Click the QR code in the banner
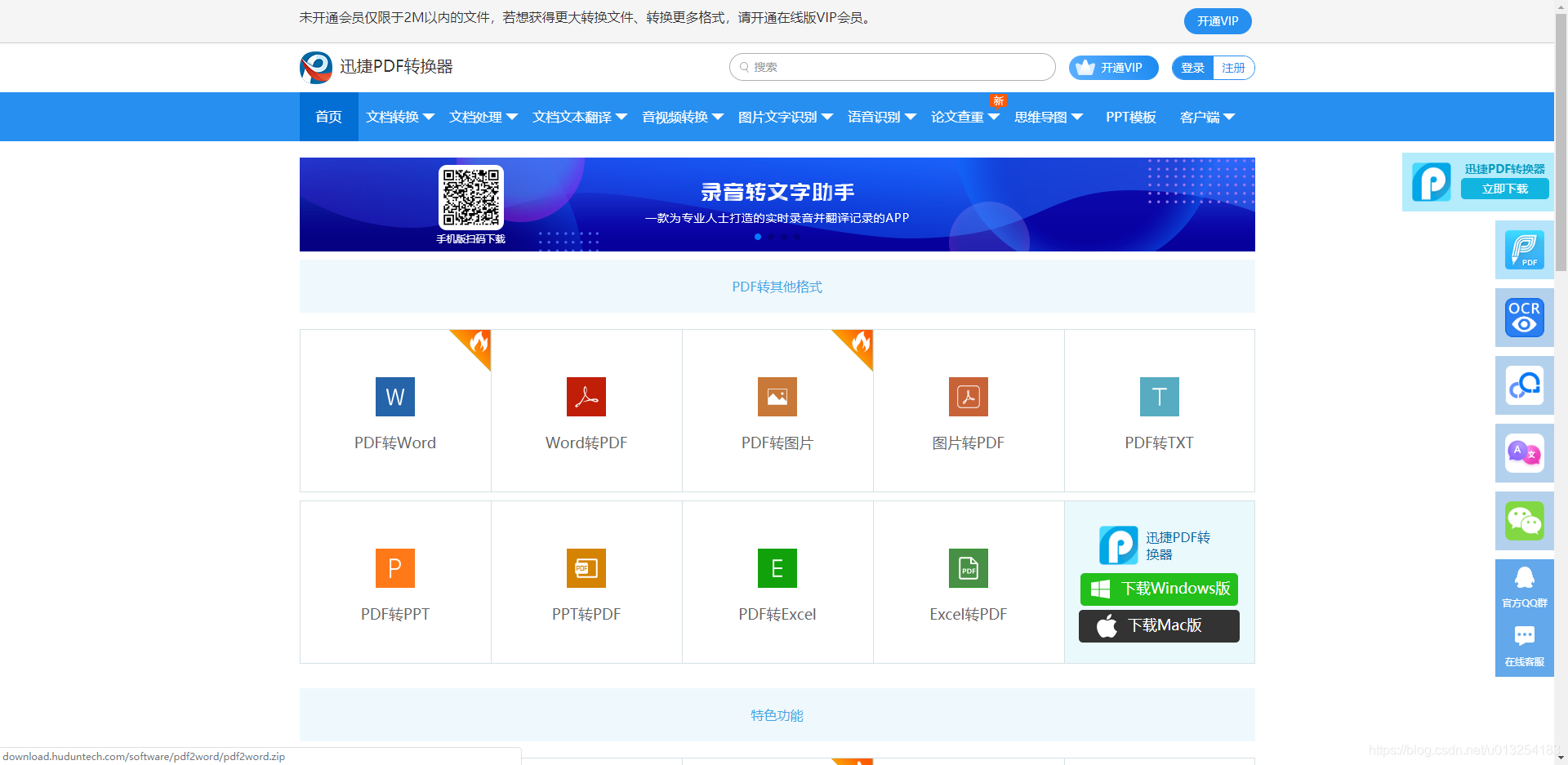This screenshot has width=1568, height=765. click(x=471, y=198)
